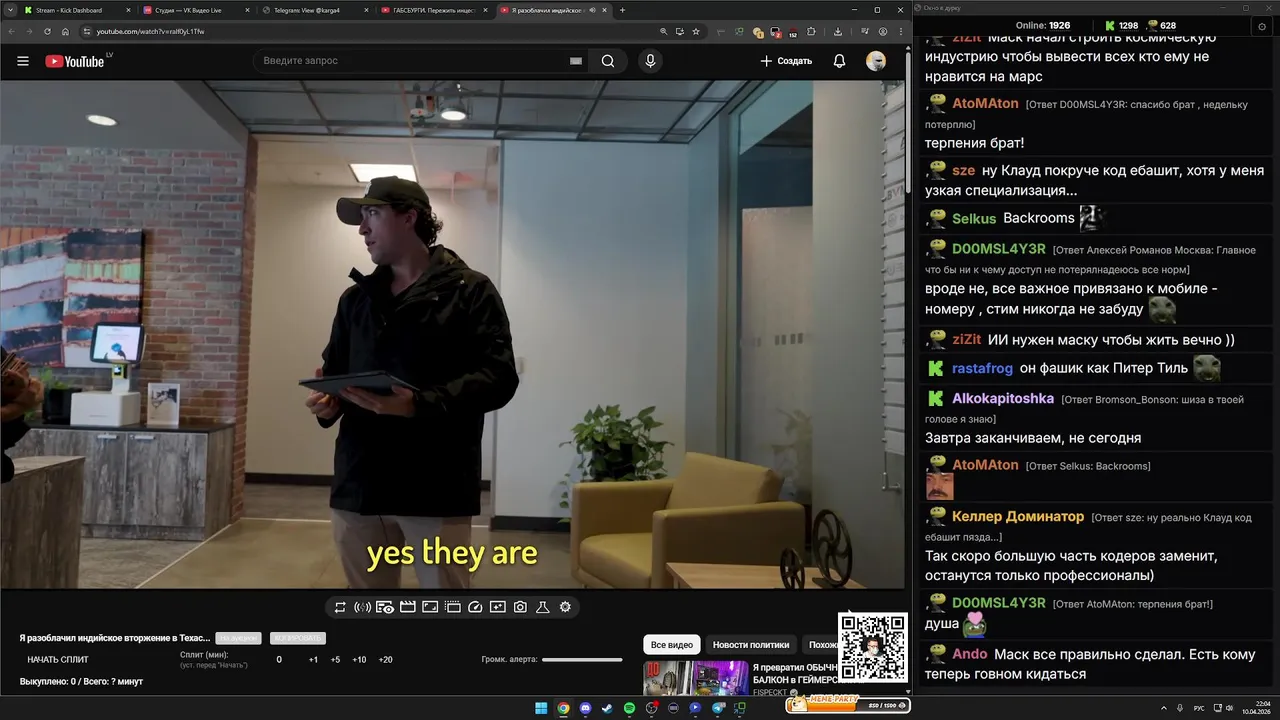Viewport: 1280px width, 720px height.
Task: Open the 'Я превратил ОБЫЧНЫЙ БАЛКОН' video thumbnail
Action: 696,677
